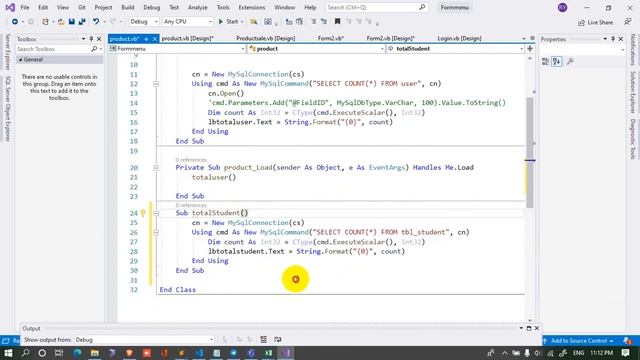Open Solution Explorer side tab
This screenshot has width=640, height=360.
coord(633,92)
